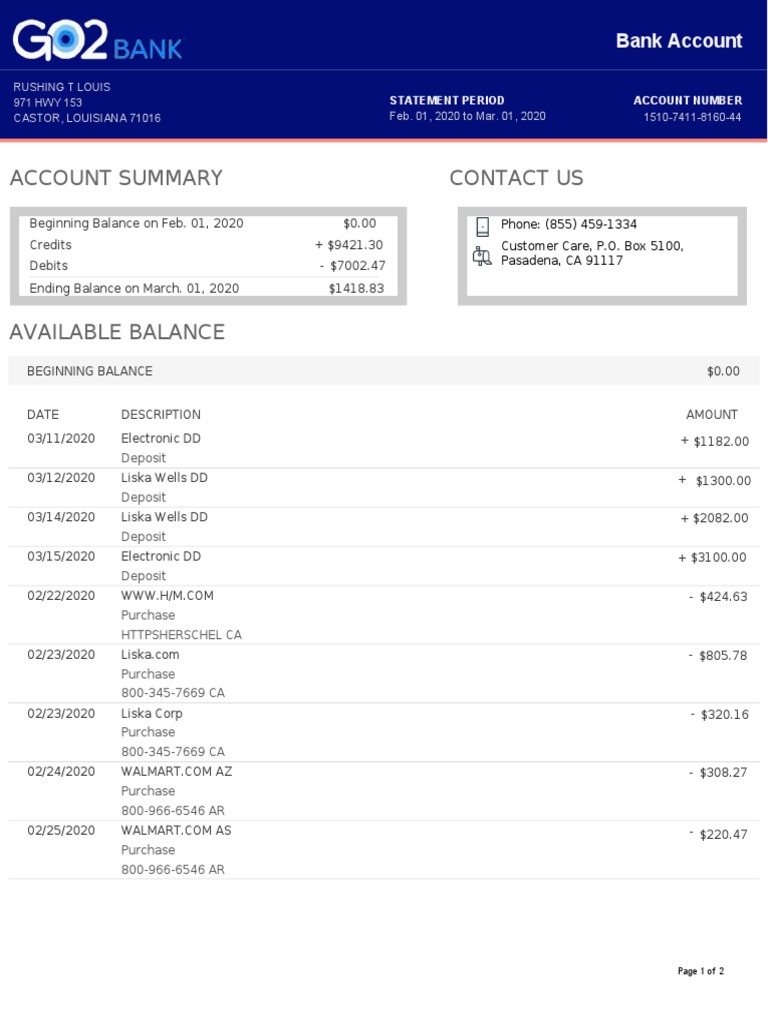This screenshot has height=1024, width=768.
Task: Click the DATE column header
Action: tap(43, 414)
